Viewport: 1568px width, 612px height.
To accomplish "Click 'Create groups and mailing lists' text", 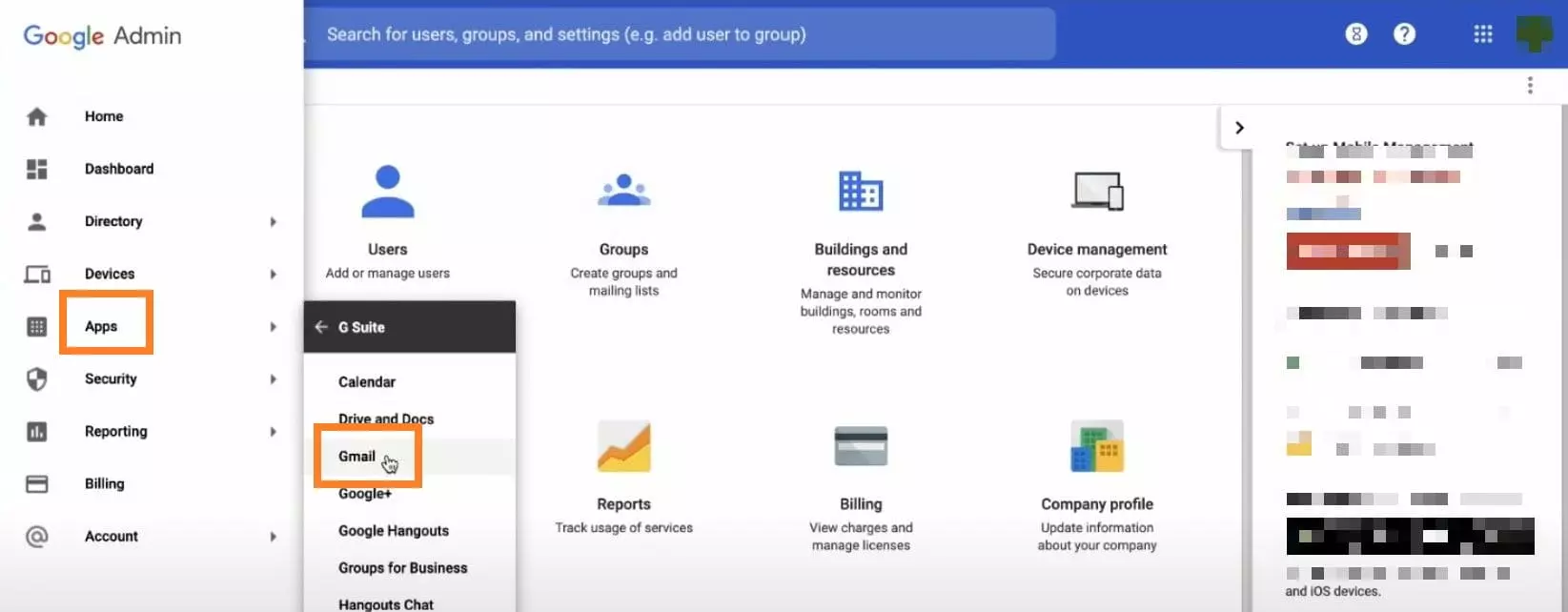I will [623, 282].
